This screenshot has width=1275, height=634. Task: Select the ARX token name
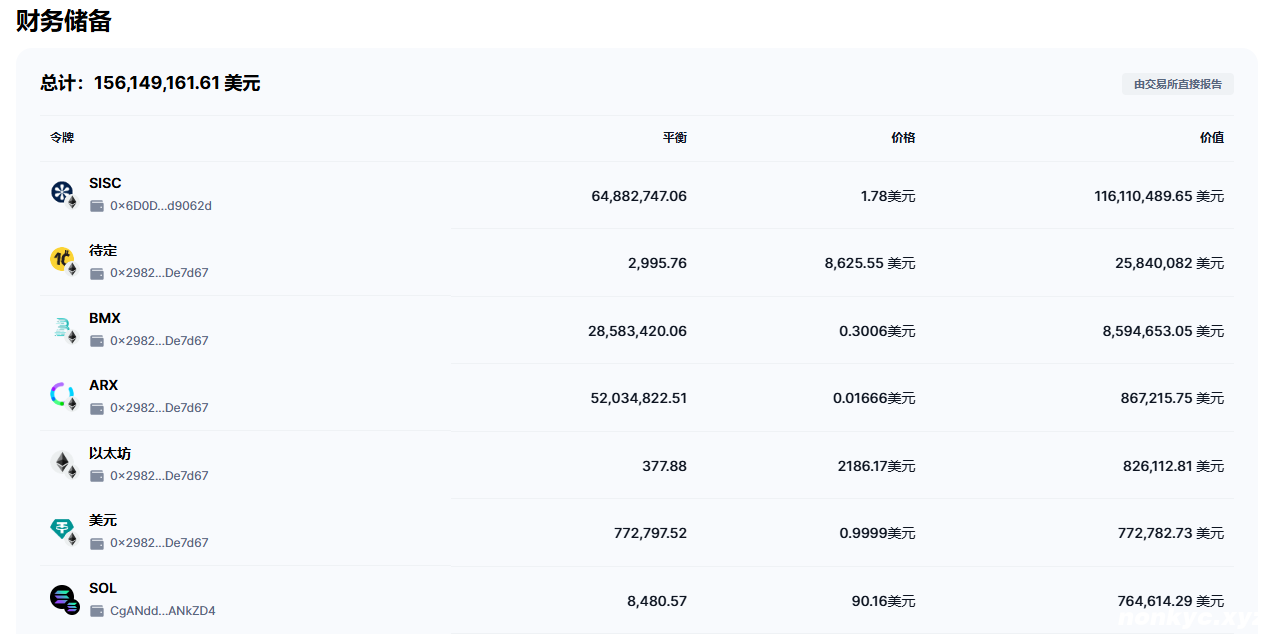pos(103,385)
